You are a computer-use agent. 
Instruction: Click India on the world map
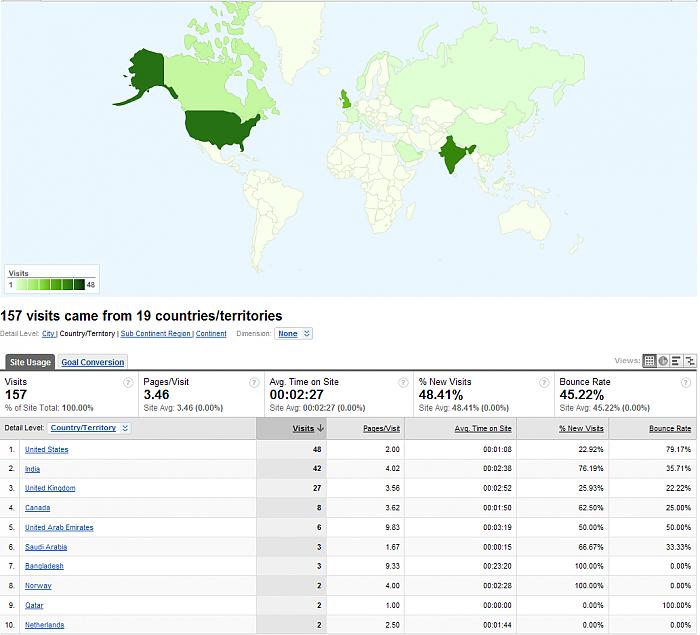pyautogui.click(x=452, y=154)
